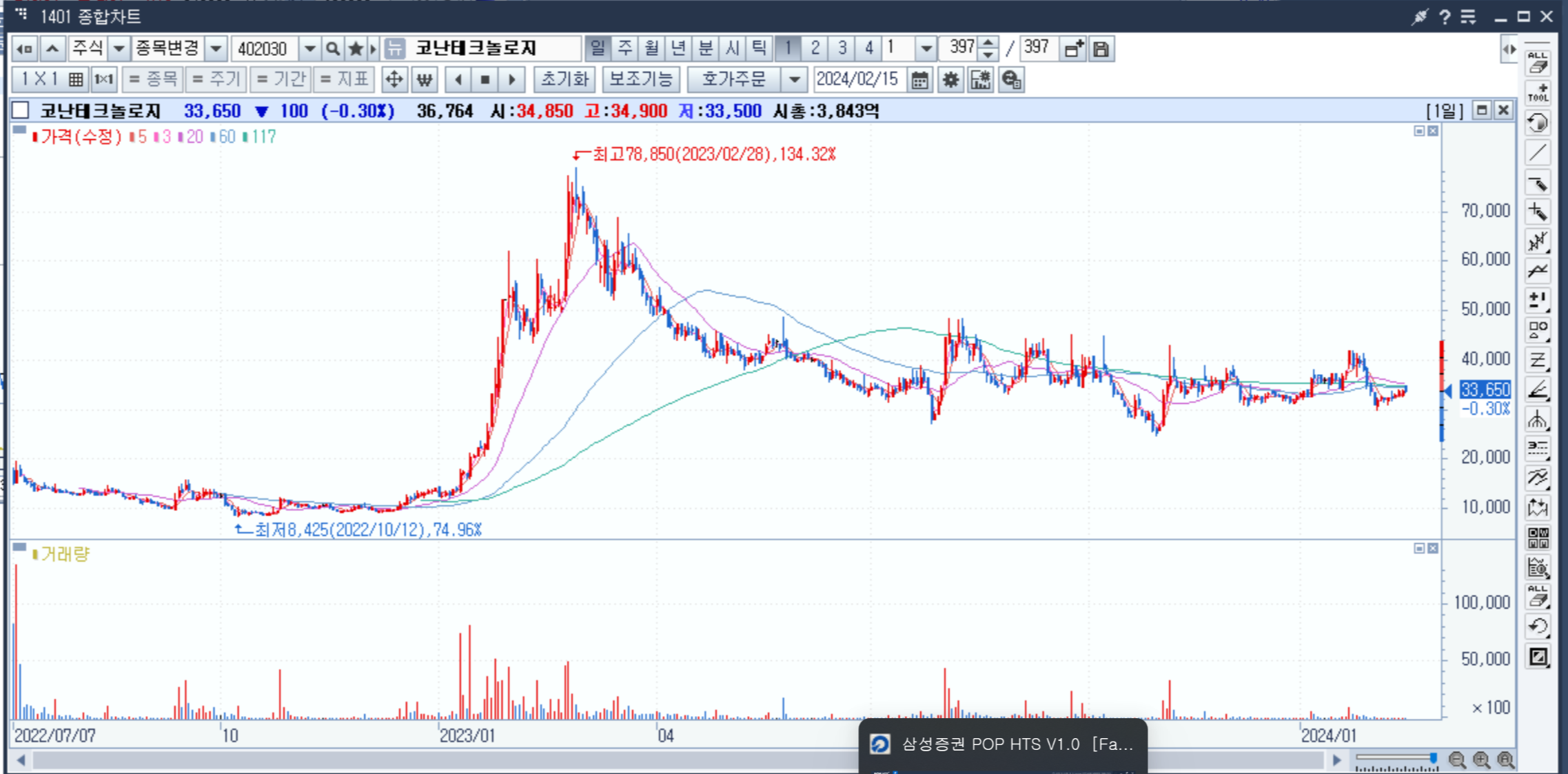Click the stock search magnifier icon
Image resolution: width=1568 pixels, height=774 pixels.
point(333,49)
